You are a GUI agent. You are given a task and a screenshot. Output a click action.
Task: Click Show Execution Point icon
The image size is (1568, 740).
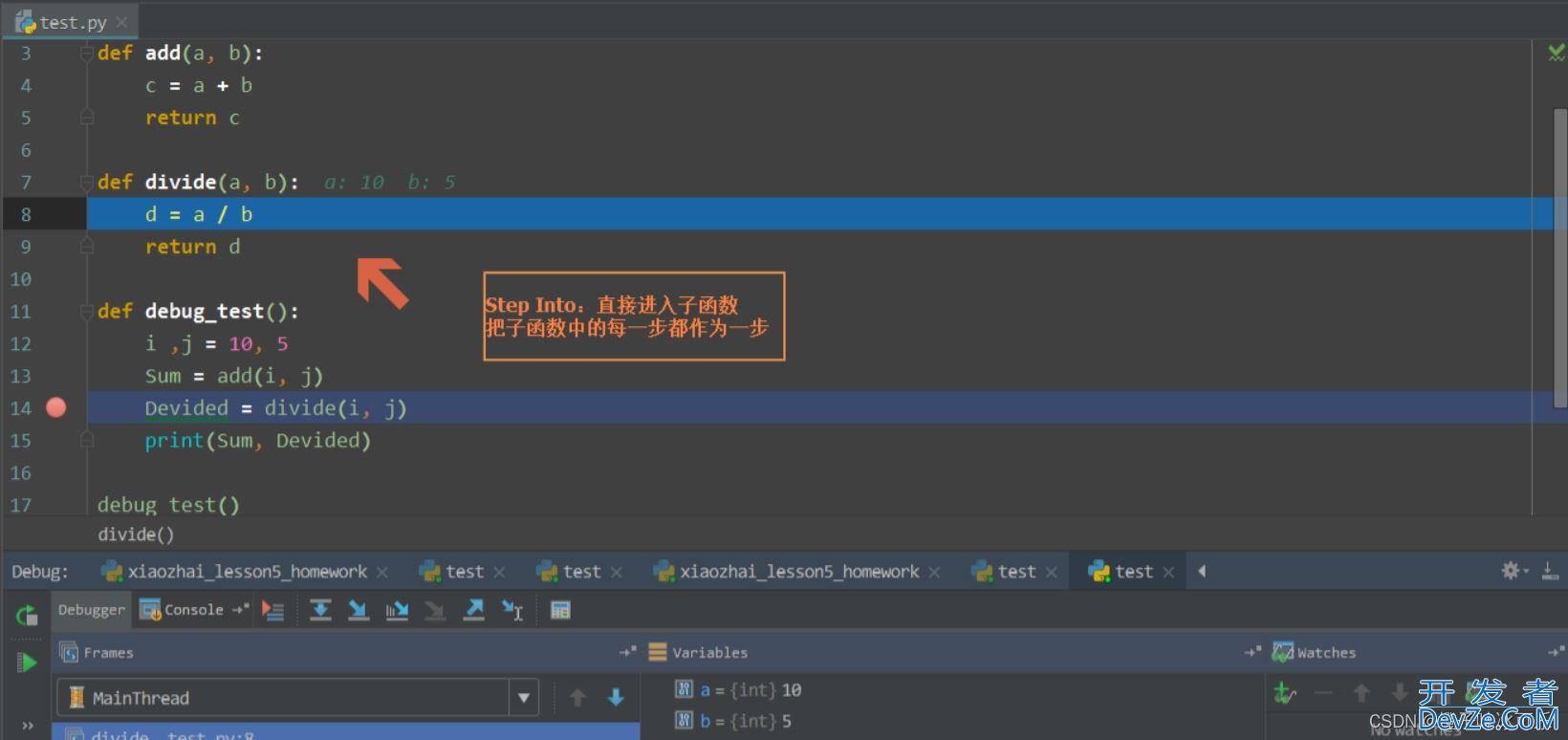[x=273, y=610]
